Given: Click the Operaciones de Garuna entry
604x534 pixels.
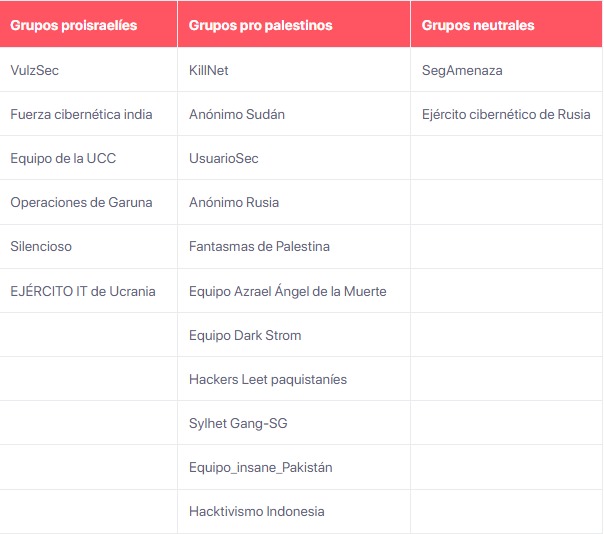Looking at the screenshot, I should [x=81, y=203].
